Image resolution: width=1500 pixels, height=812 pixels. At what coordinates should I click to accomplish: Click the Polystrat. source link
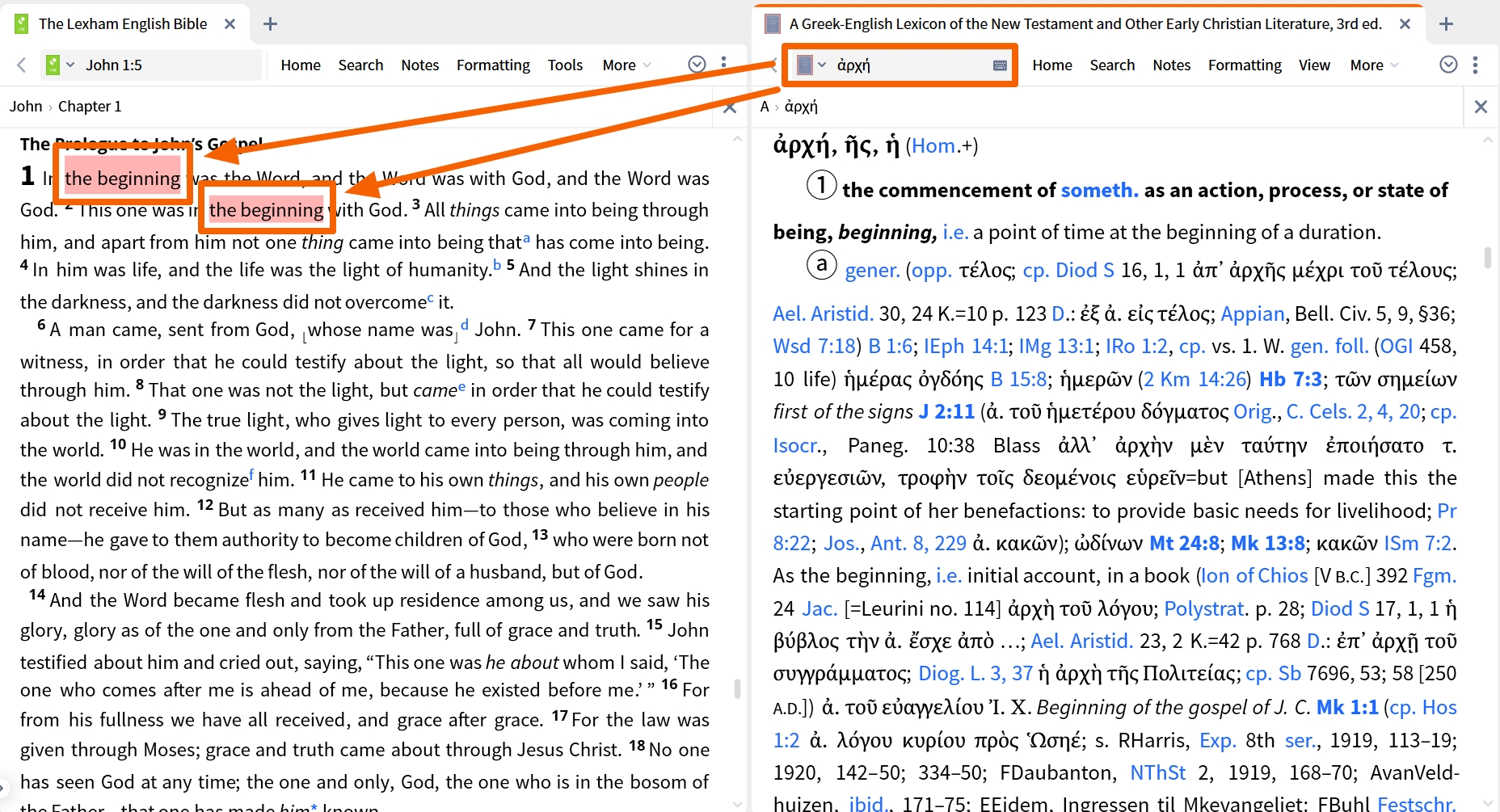[x=1206, y=608]
